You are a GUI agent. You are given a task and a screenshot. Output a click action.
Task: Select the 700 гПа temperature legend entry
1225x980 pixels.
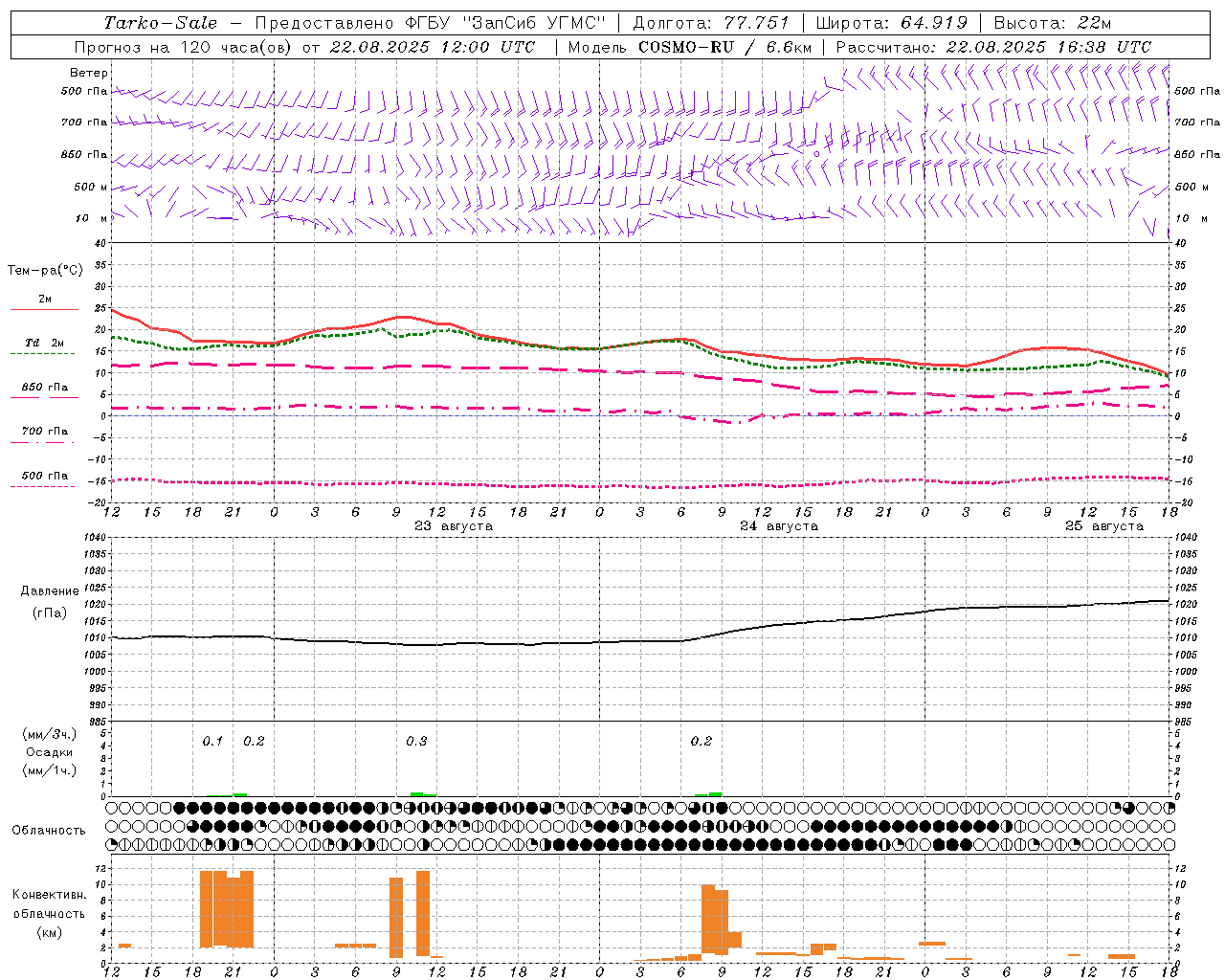tap(45, 431)
